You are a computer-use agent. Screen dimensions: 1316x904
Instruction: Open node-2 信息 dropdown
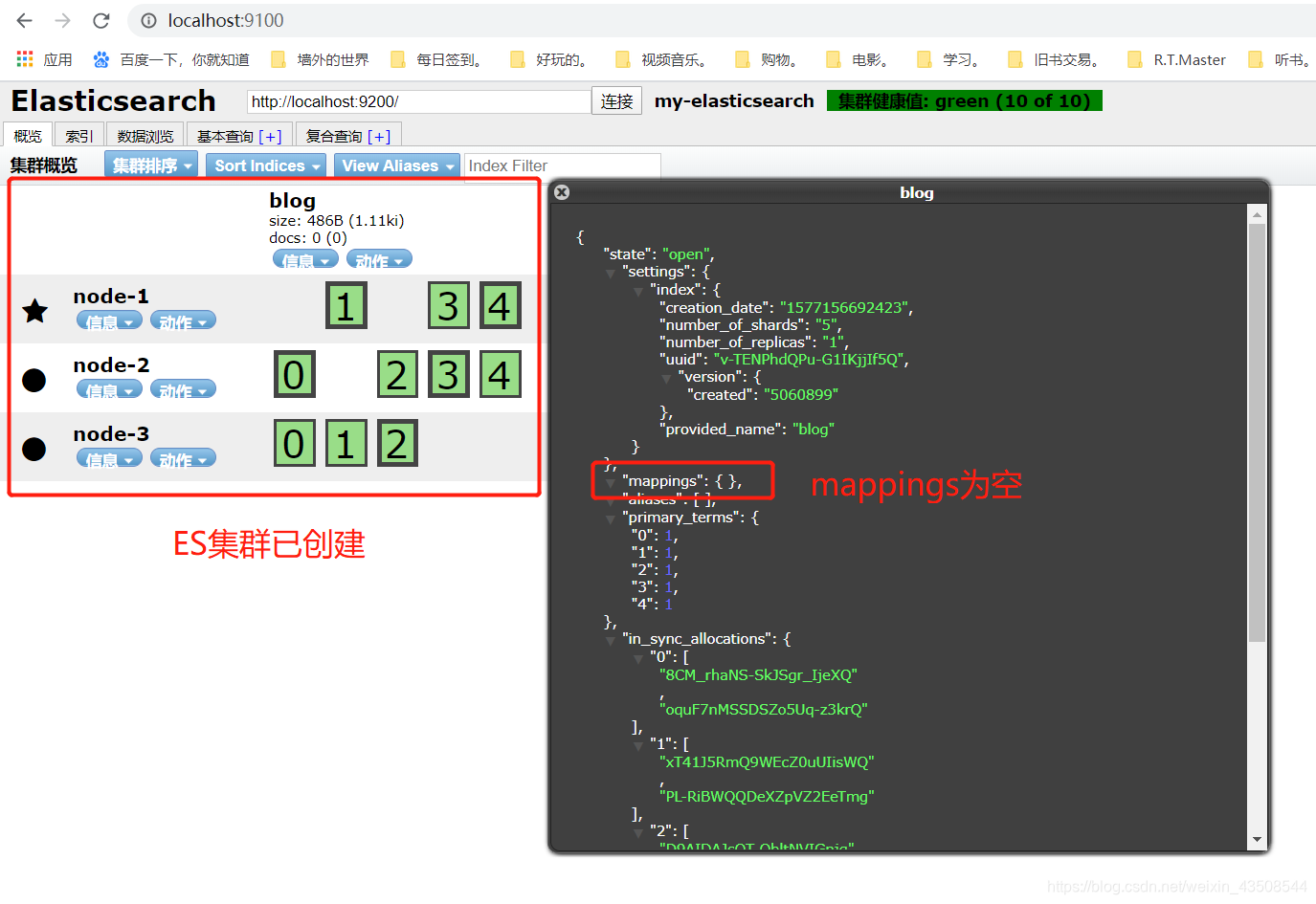[x=109, y=389]
